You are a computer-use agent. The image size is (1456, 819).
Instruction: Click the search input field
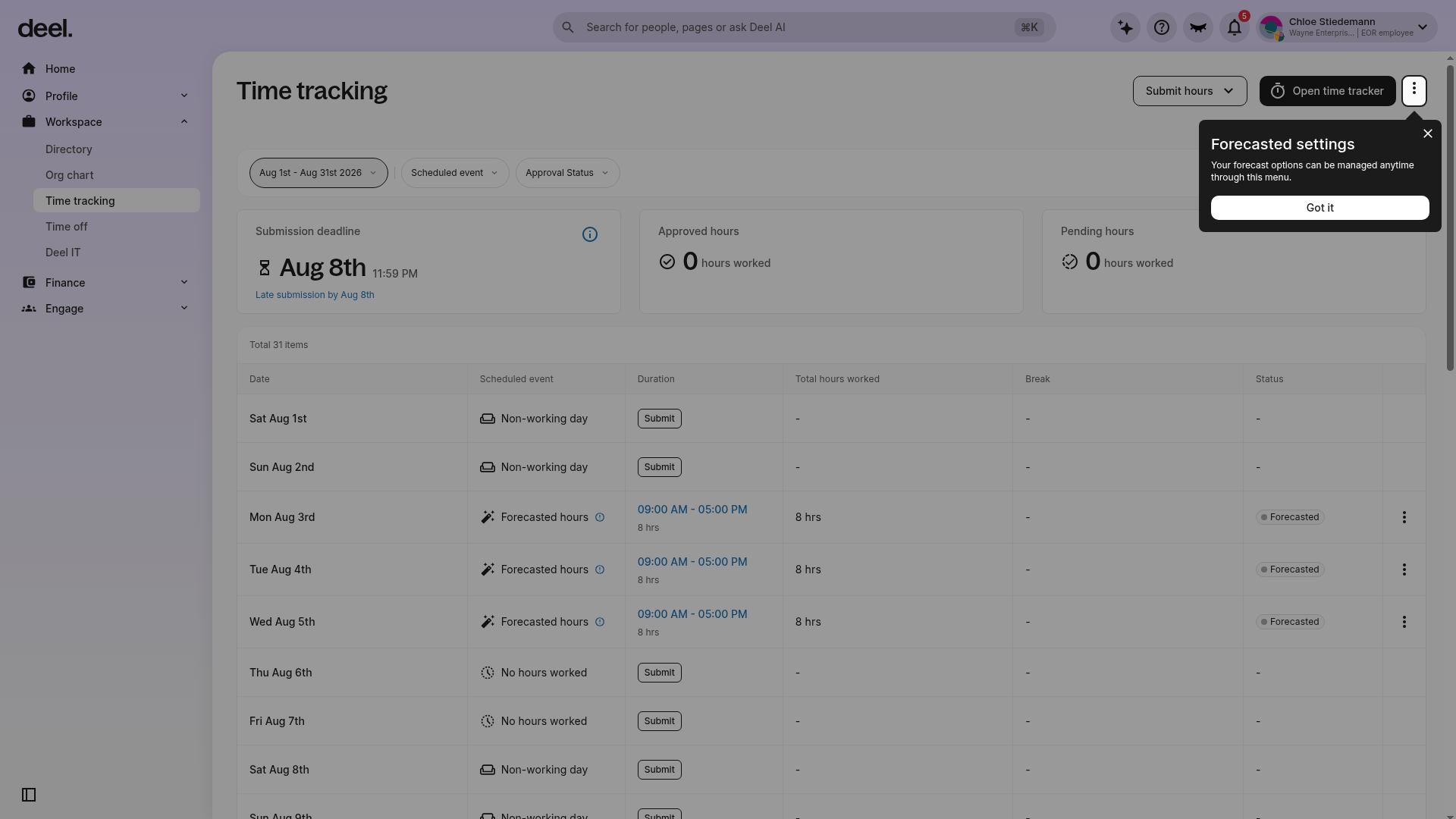coord(804,27)
